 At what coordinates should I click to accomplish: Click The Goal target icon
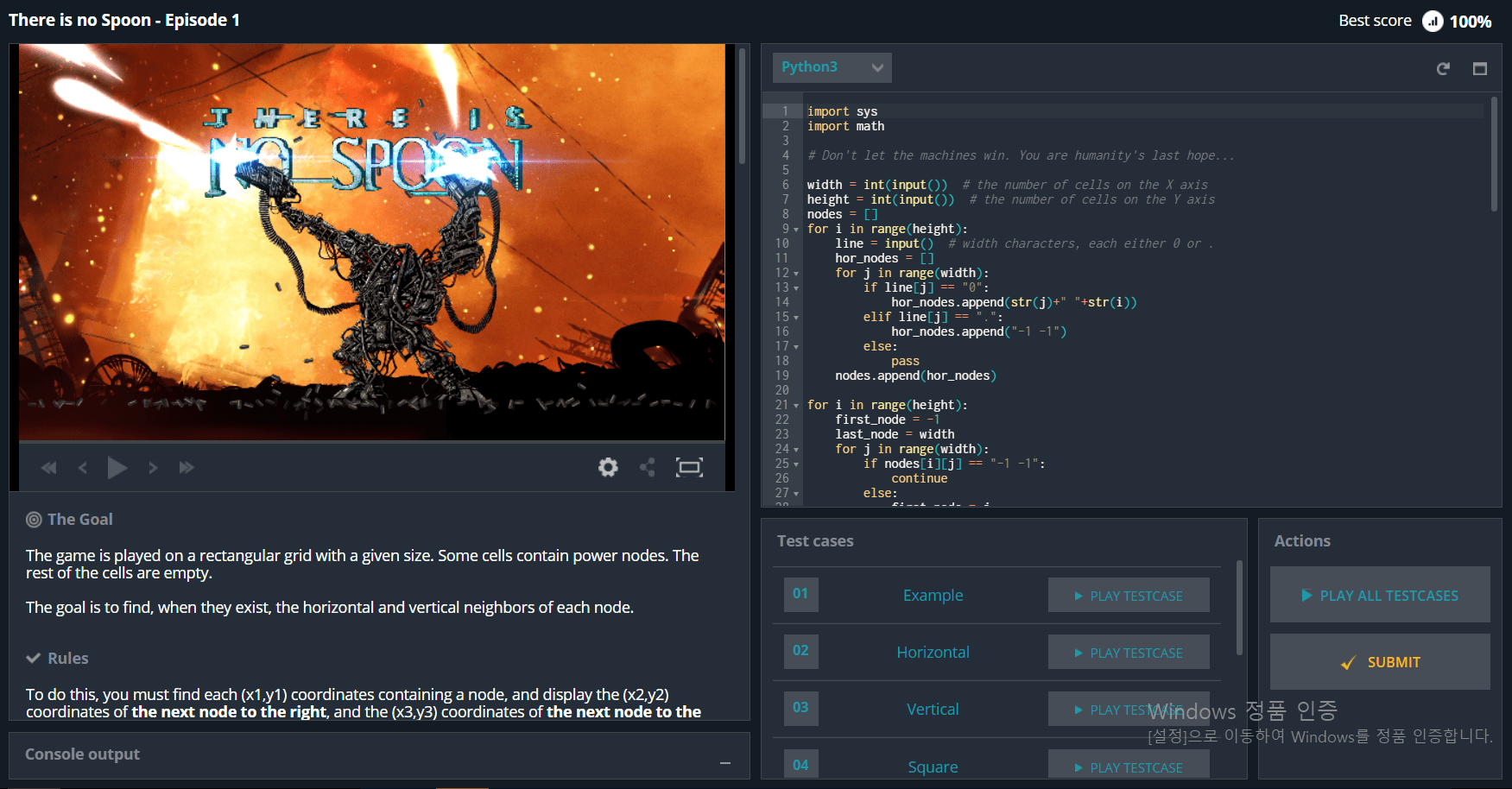[34, 520]
